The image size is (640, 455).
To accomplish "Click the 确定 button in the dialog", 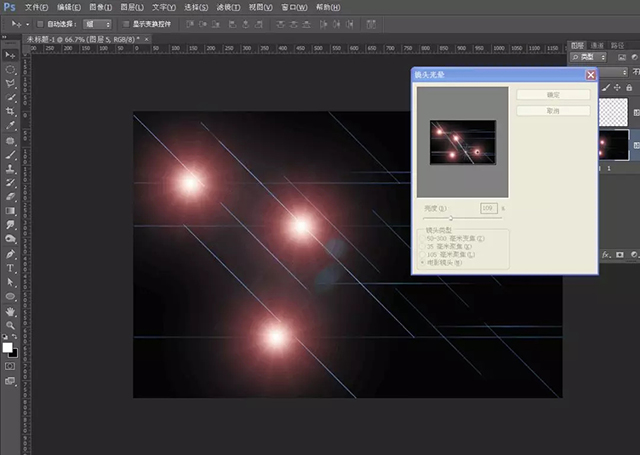I will pos(553,95).
